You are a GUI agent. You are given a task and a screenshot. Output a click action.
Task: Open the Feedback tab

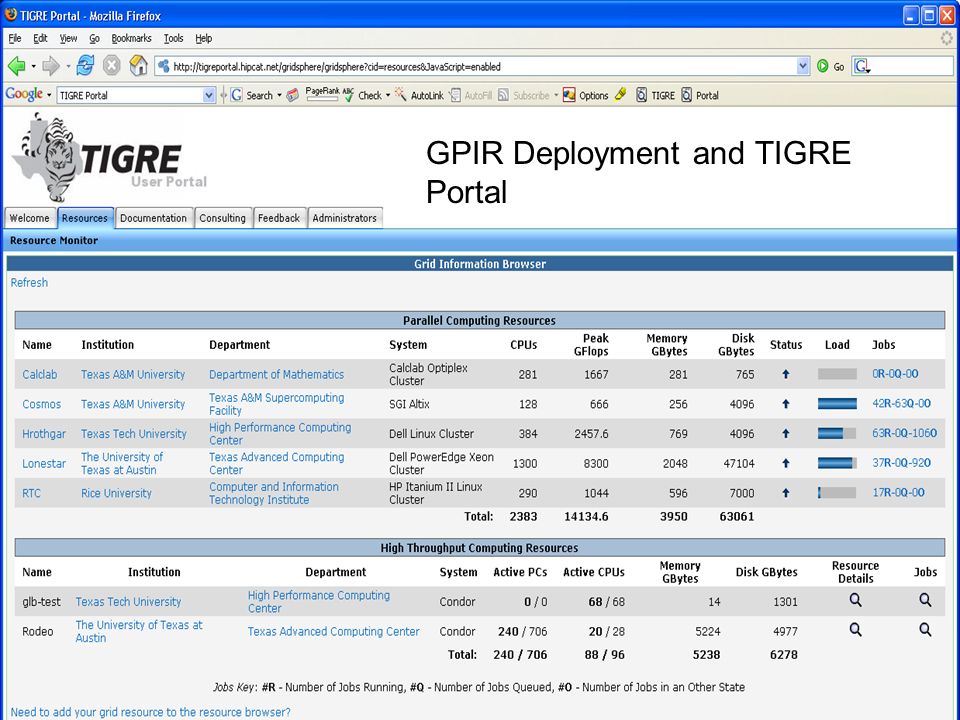pos(279,218)
